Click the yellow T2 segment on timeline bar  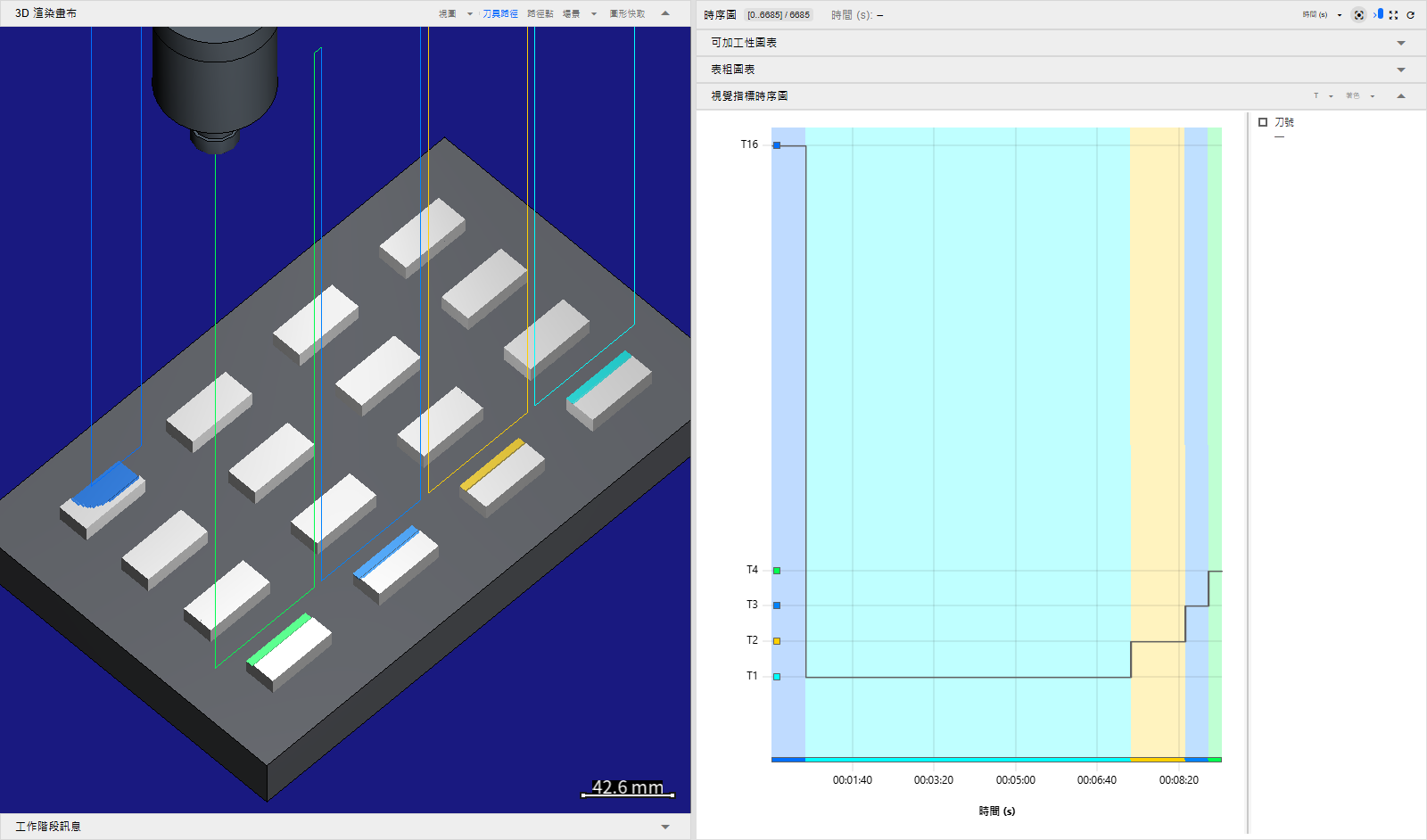coord(1158,760)
